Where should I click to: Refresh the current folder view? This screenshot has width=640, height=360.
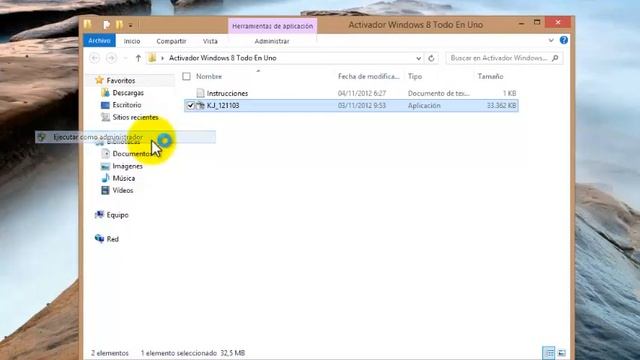(x=431, y=58)
